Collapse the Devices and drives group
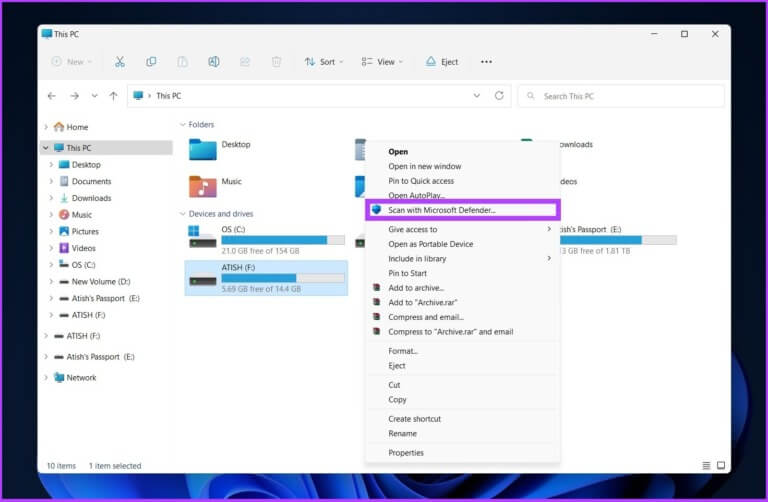This screenshot has width=768, height=502. [183, 214]
